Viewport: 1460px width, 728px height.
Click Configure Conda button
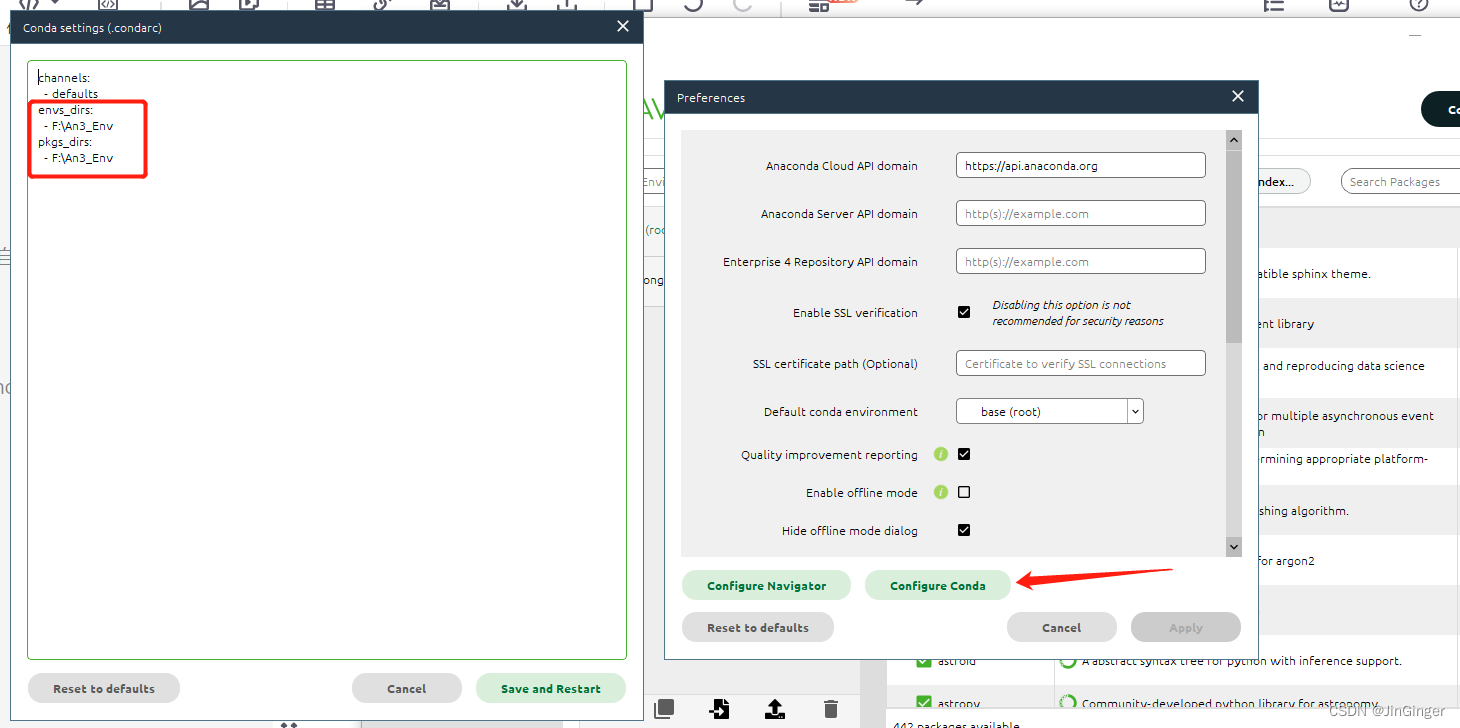pyautogui.click(x=938, y=586)
